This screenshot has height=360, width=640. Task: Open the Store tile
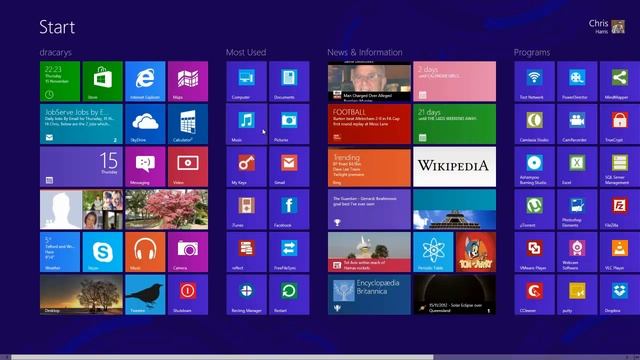click(102, 81)
